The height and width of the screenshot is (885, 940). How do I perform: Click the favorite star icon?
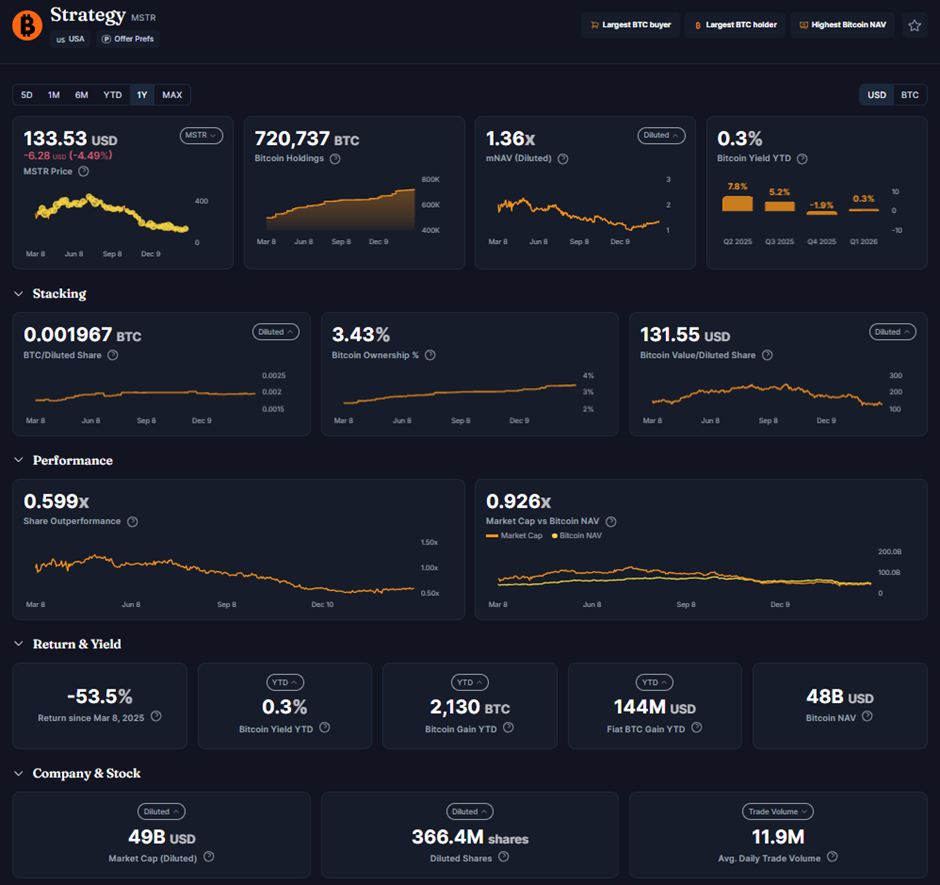tap(914, 25)
